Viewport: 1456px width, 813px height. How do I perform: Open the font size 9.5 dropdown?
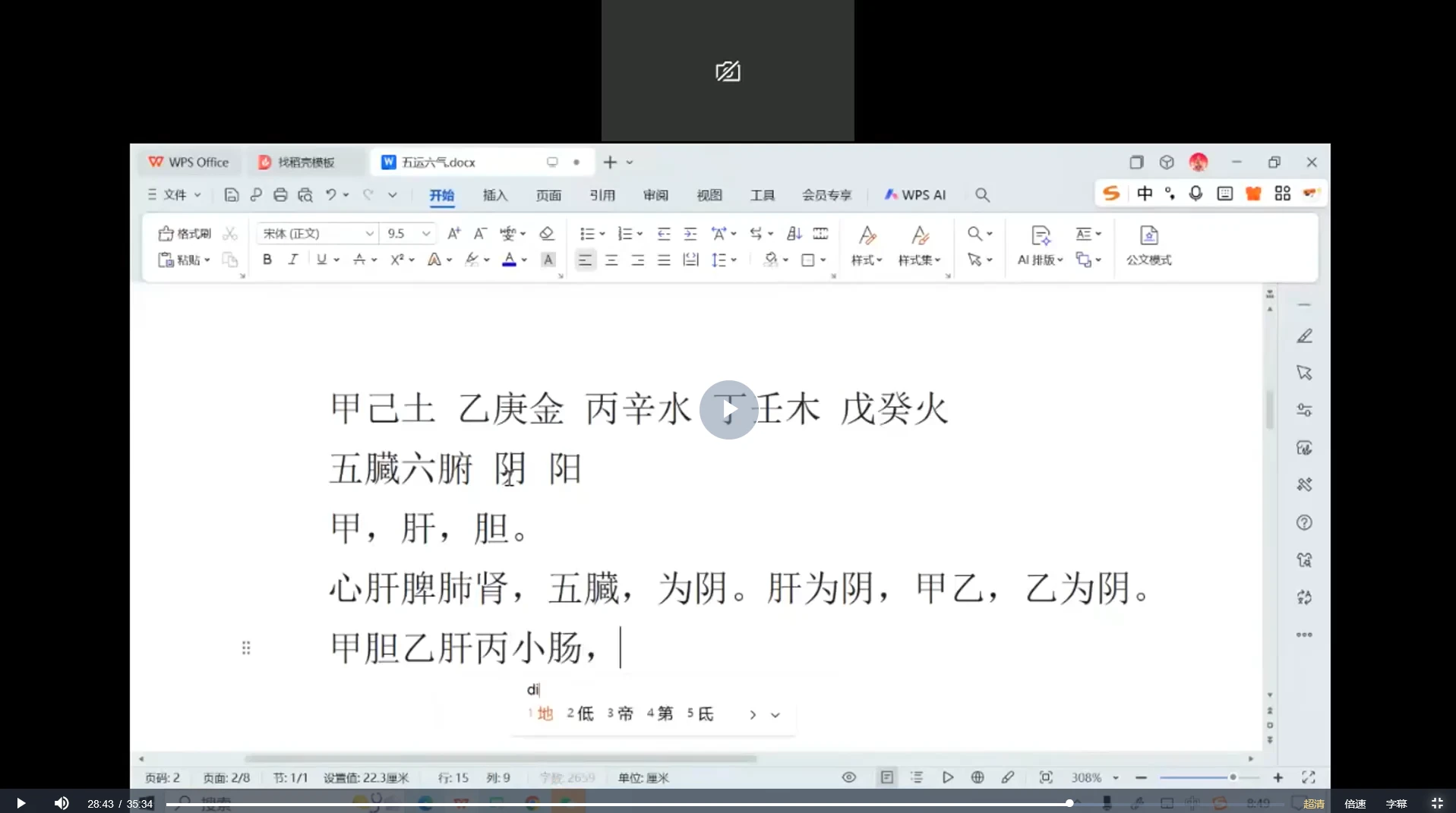coord(426,234)
